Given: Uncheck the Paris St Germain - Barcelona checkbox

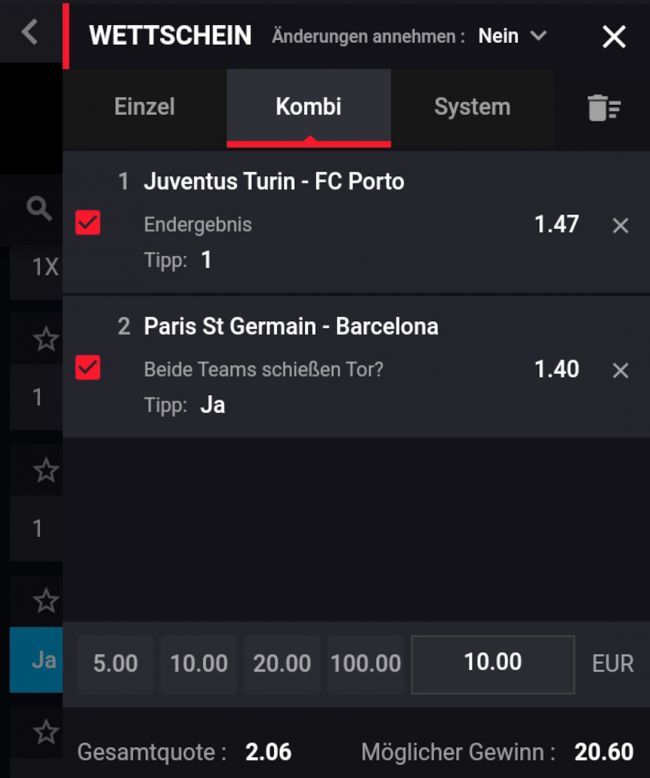Looking at the screenshot, I should click(88, 369).
